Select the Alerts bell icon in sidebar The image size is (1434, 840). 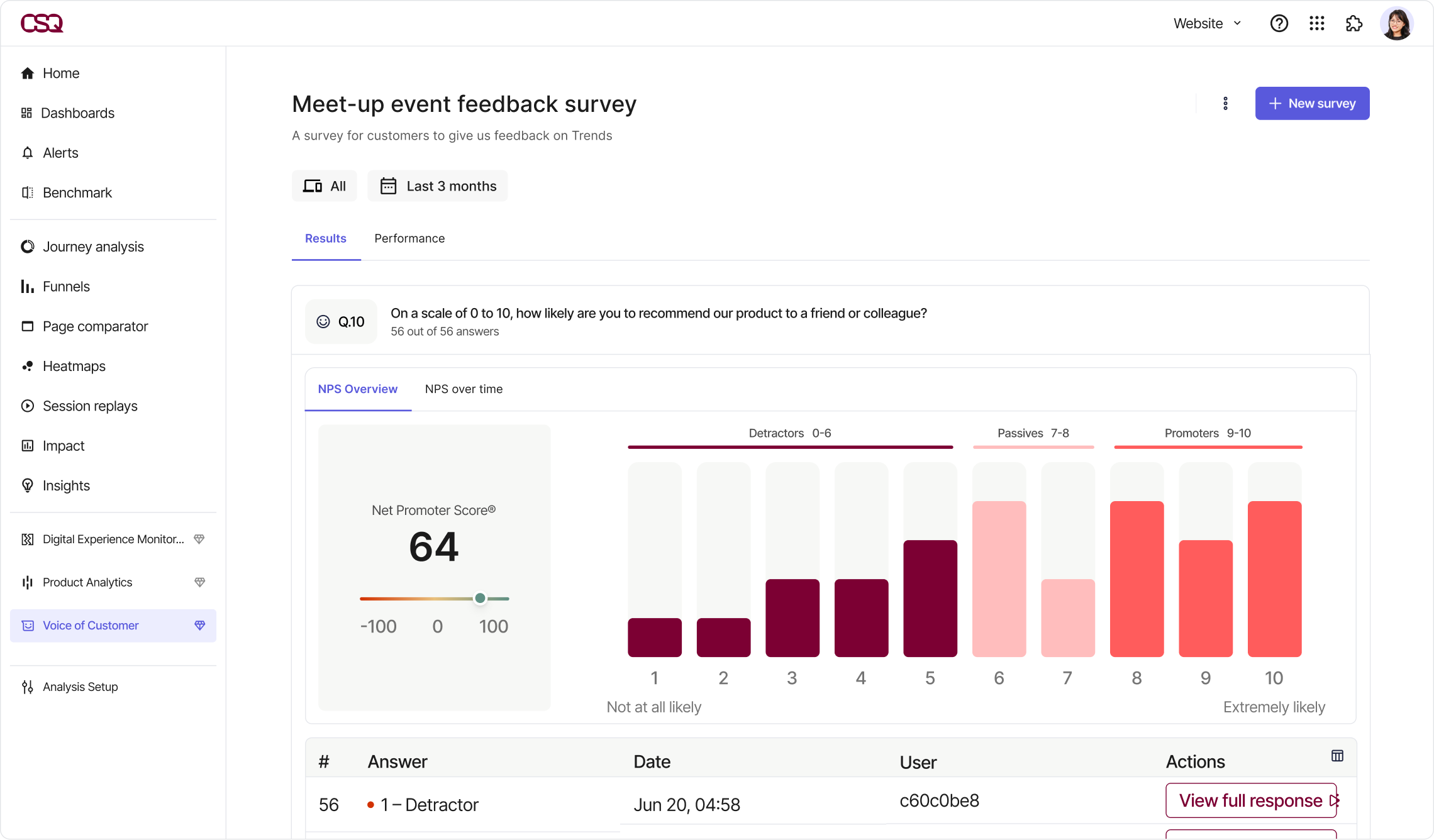[x=27, y=152]
